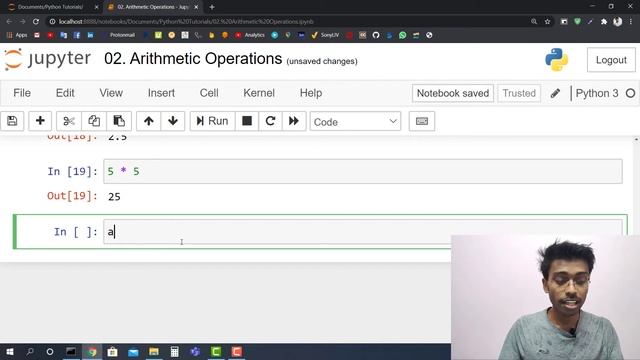Click the Notebook saved notification
Image resolution: width=640 pixels, height=360 pixels.
pyautogui.click(x=453, y=93)
